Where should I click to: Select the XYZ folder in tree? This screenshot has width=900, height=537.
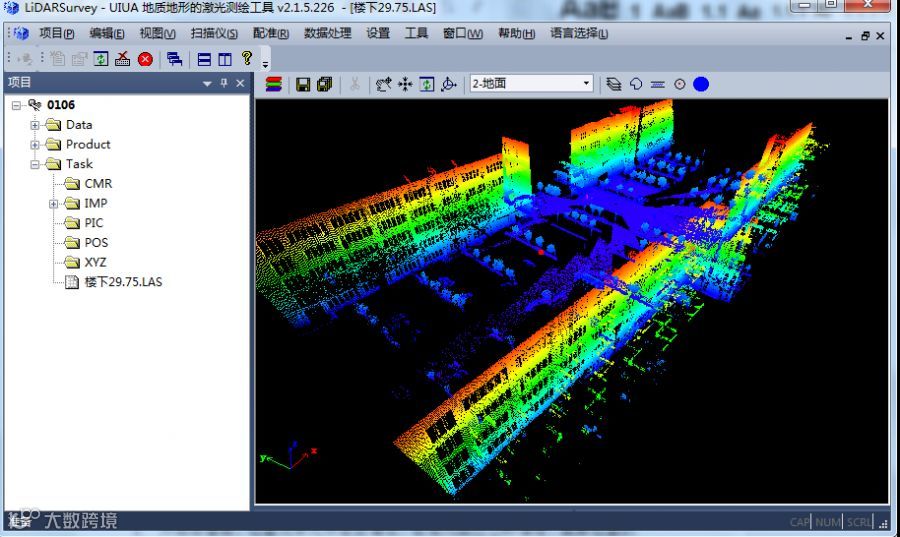click(95, 262)
